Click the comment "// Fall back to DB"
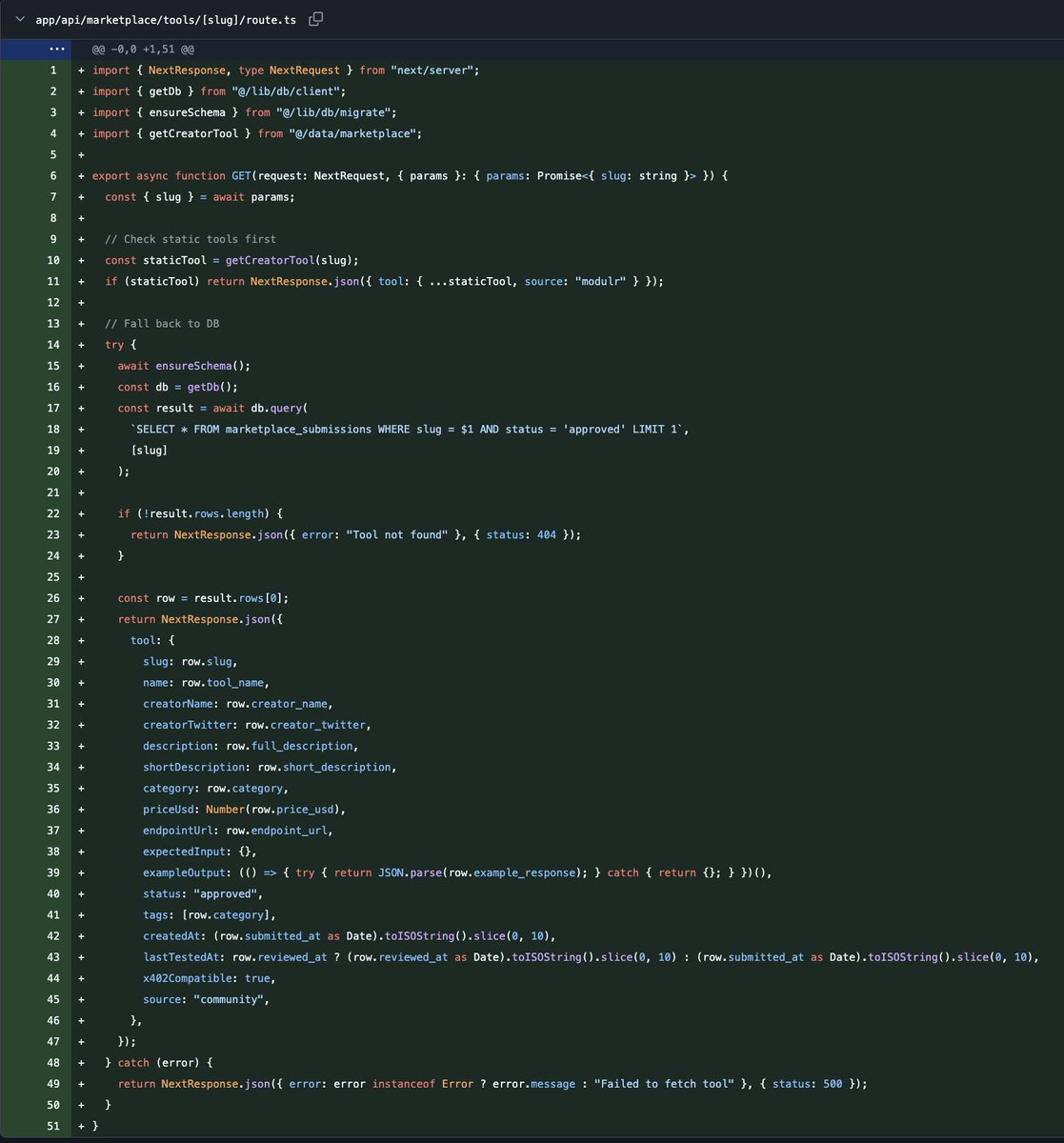This screenshot has height=1143, width=1064. [x=162, y=324]
